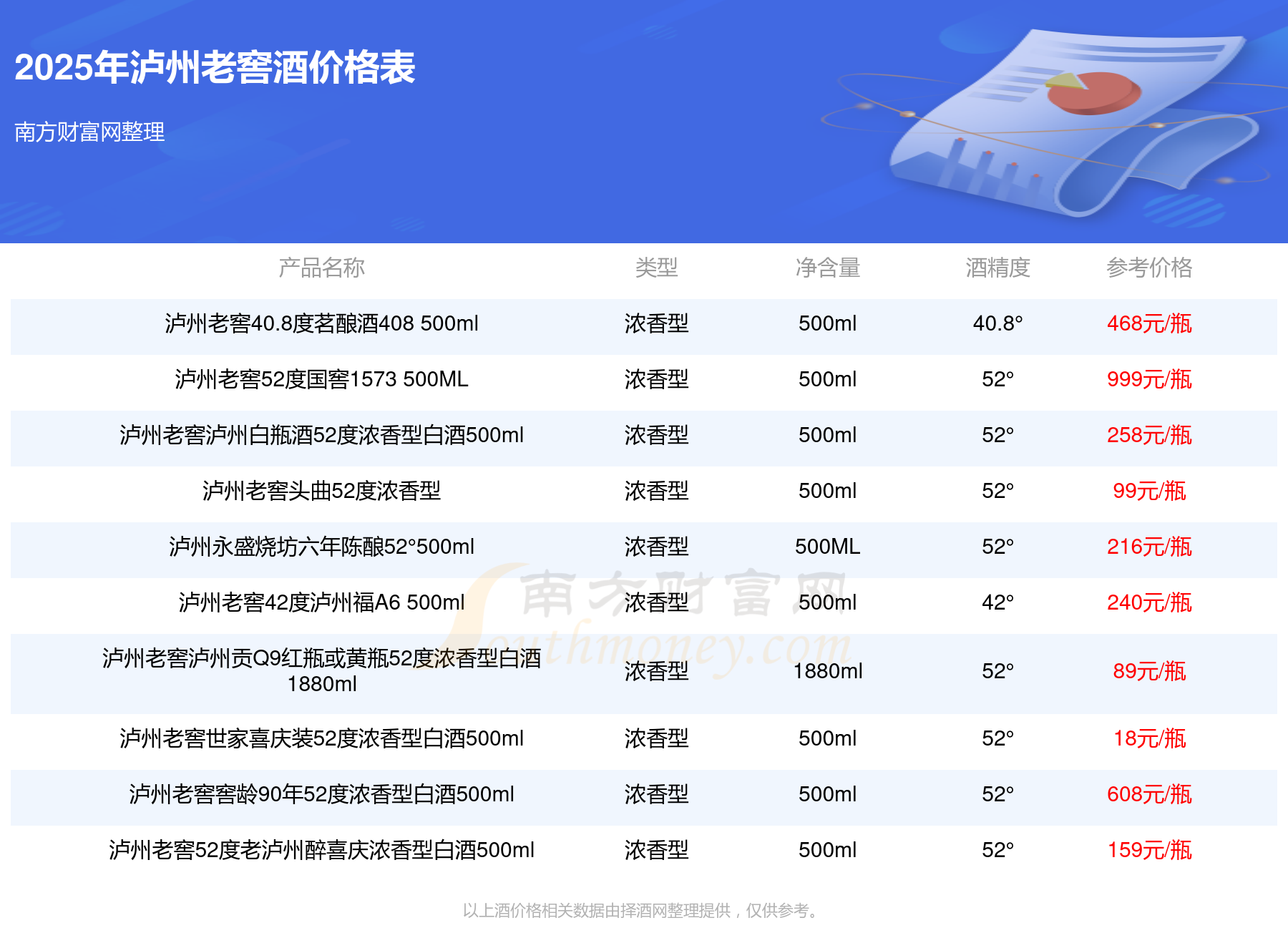The image size is (1288, 943).
Task: Select 泸州老窖泸州白瓶酒52度浓香型白酒500ml product name
Action: (x=322, y=435)
